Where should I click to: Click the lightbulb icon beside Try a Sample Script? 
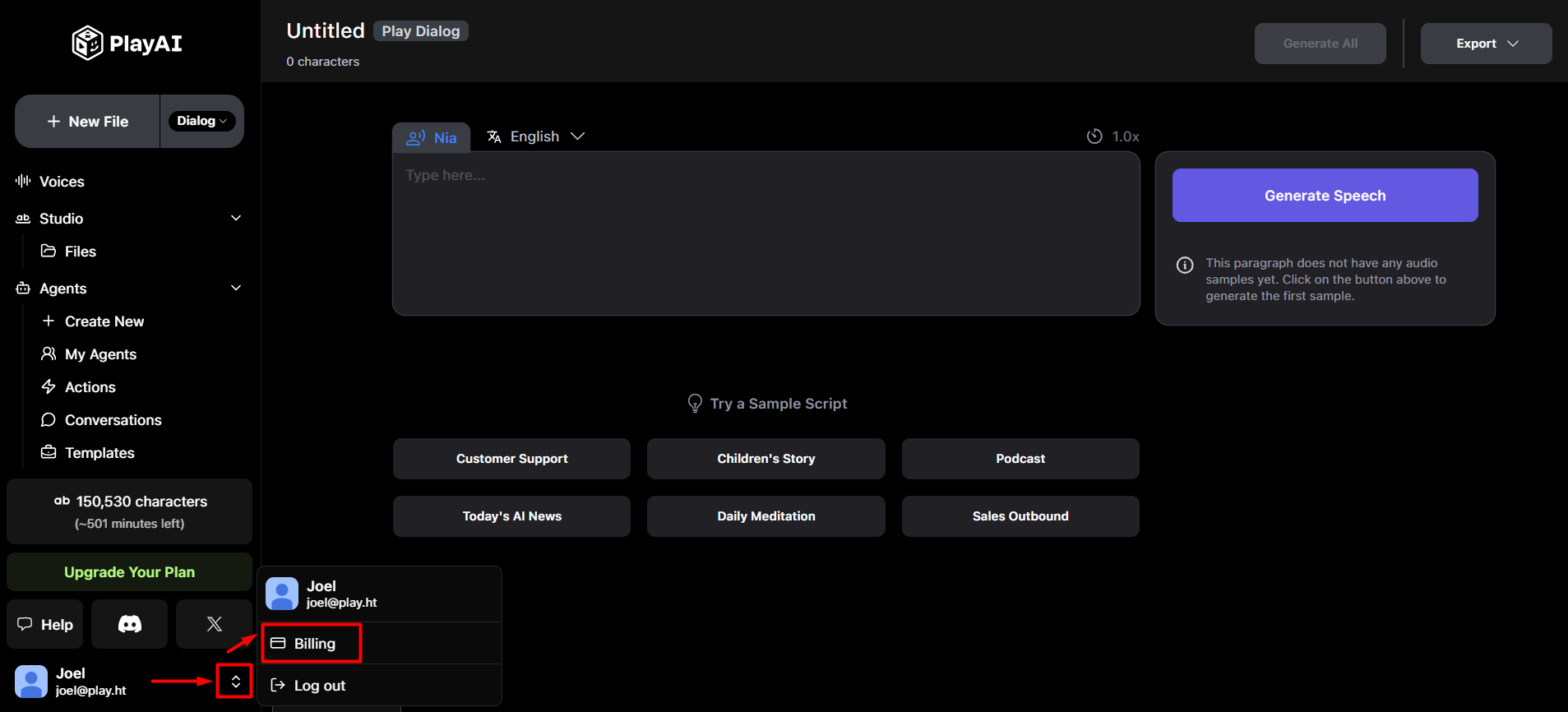[695, 403]
